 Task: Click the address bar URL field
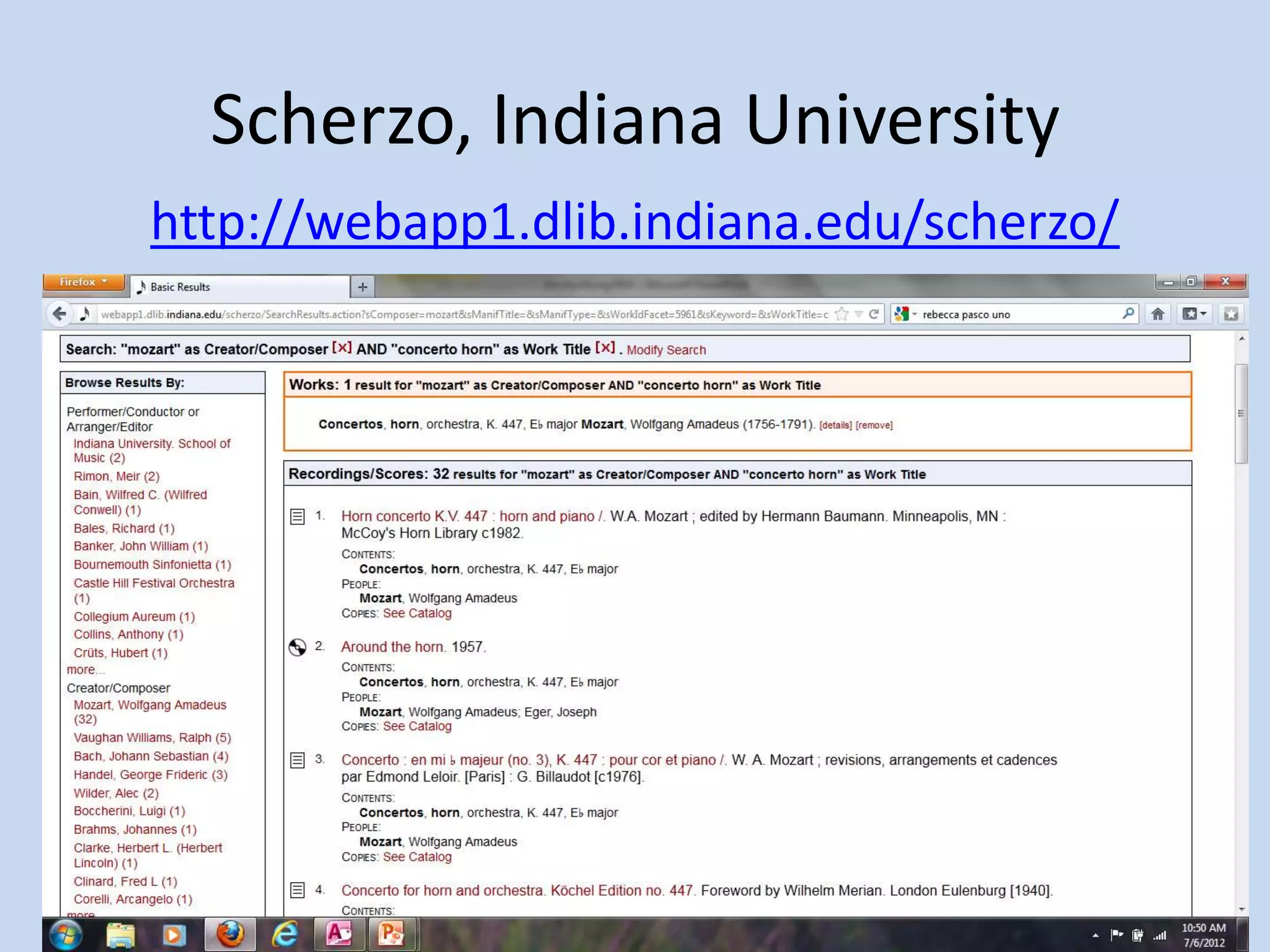(464, 314)
